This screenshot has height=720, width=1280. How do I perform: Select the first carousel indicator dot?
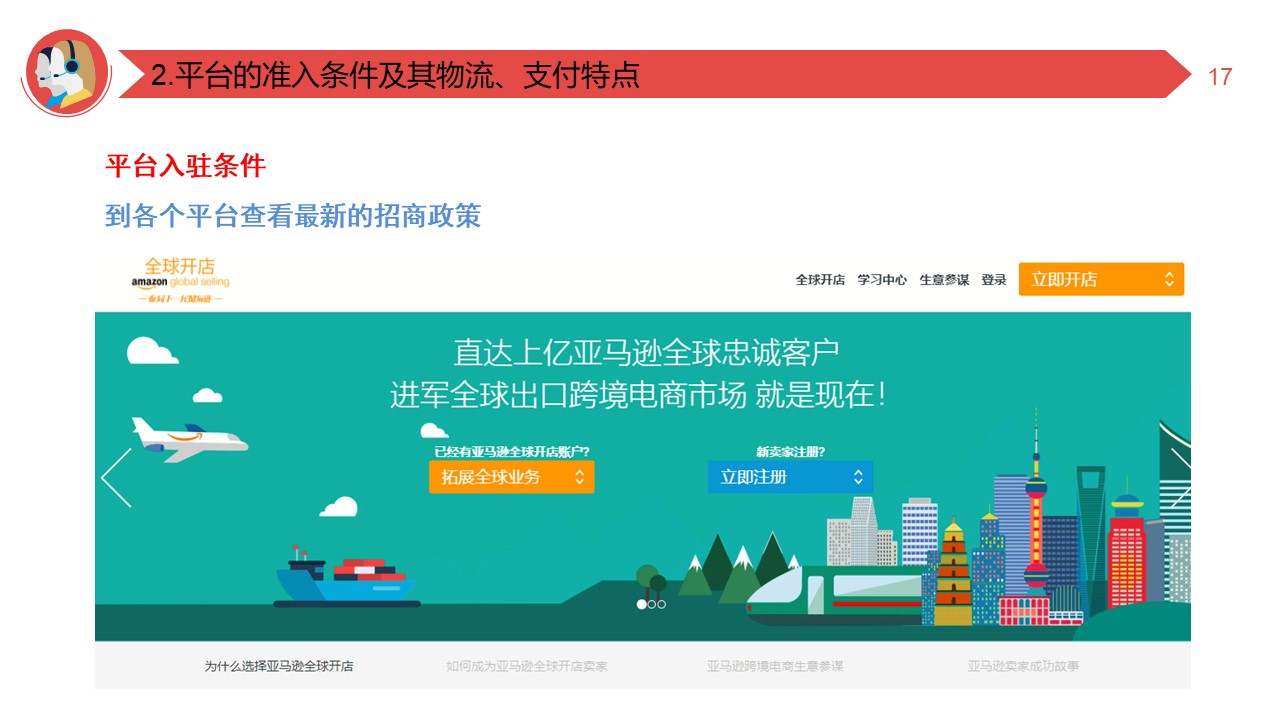[x=642, y=604]
